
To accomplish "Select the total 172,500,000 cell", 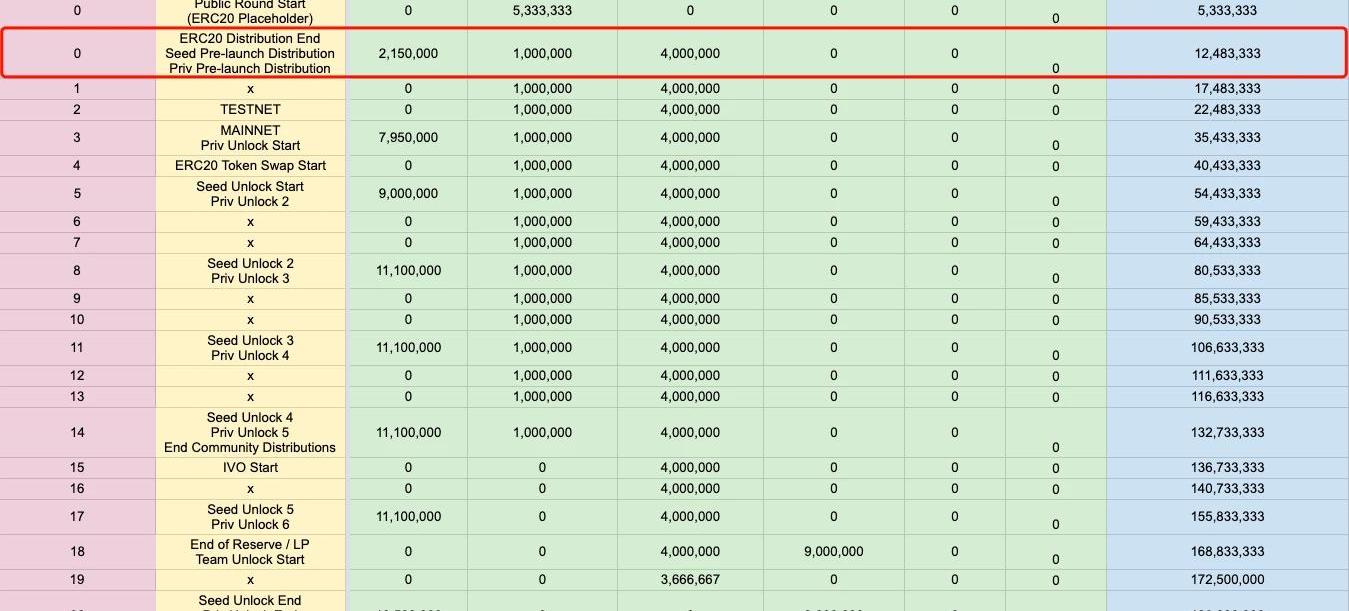I will [x=1227, y=579].
